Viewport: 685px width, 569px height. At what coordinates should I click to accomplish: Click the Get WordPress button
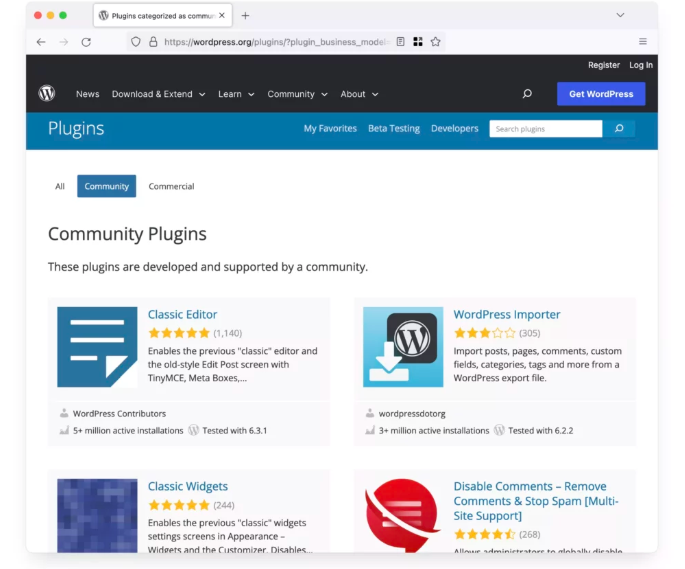[601, 94]
